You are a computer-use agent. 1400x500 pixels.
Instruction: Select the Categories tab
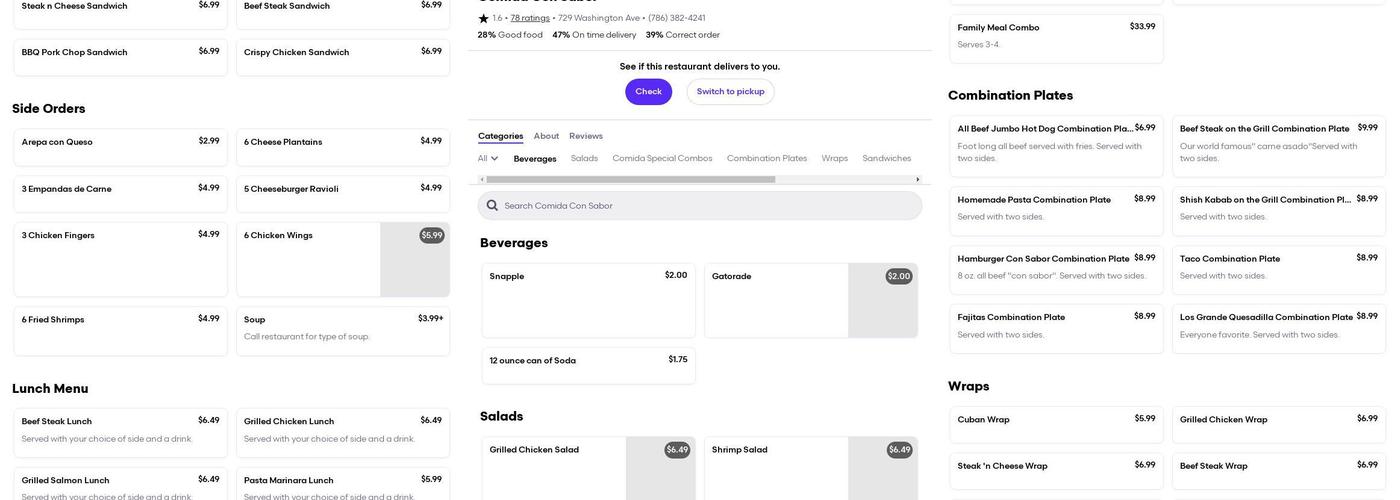(x=500, y=136)
